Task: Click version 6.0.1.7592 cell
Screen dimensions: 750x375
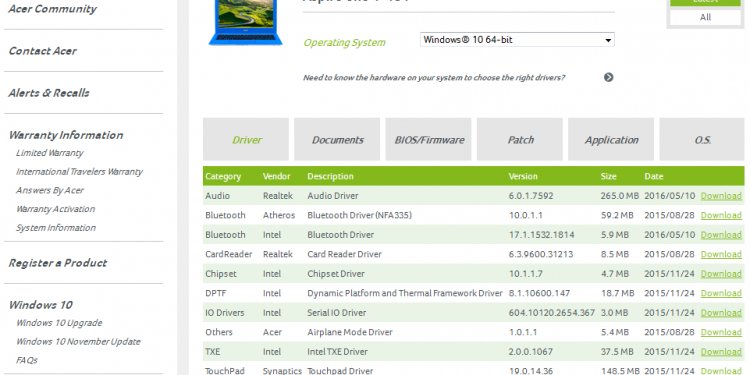Action: (531, 196)
